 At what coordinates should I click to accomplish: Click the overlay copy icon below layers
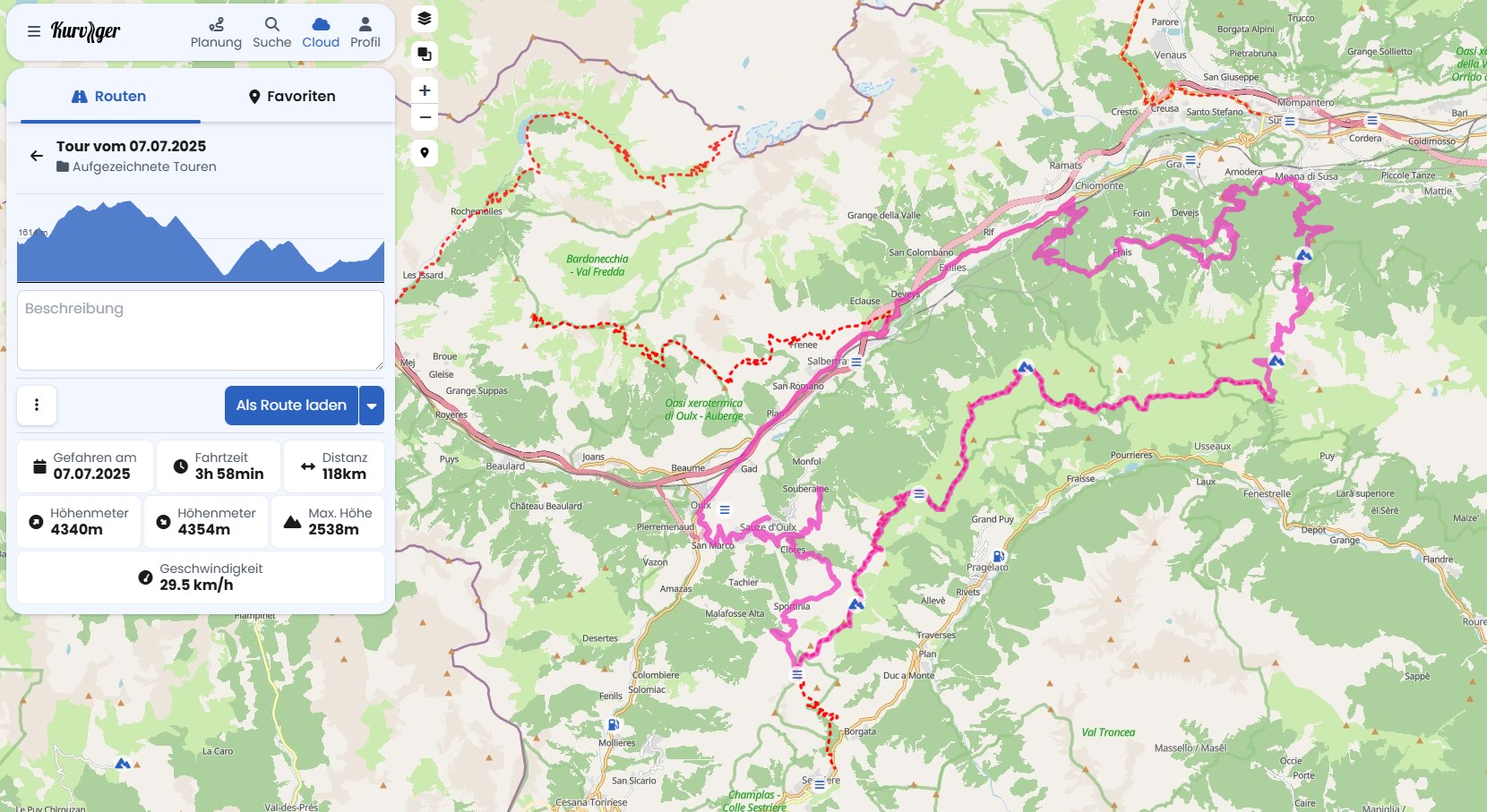[425, 55]
